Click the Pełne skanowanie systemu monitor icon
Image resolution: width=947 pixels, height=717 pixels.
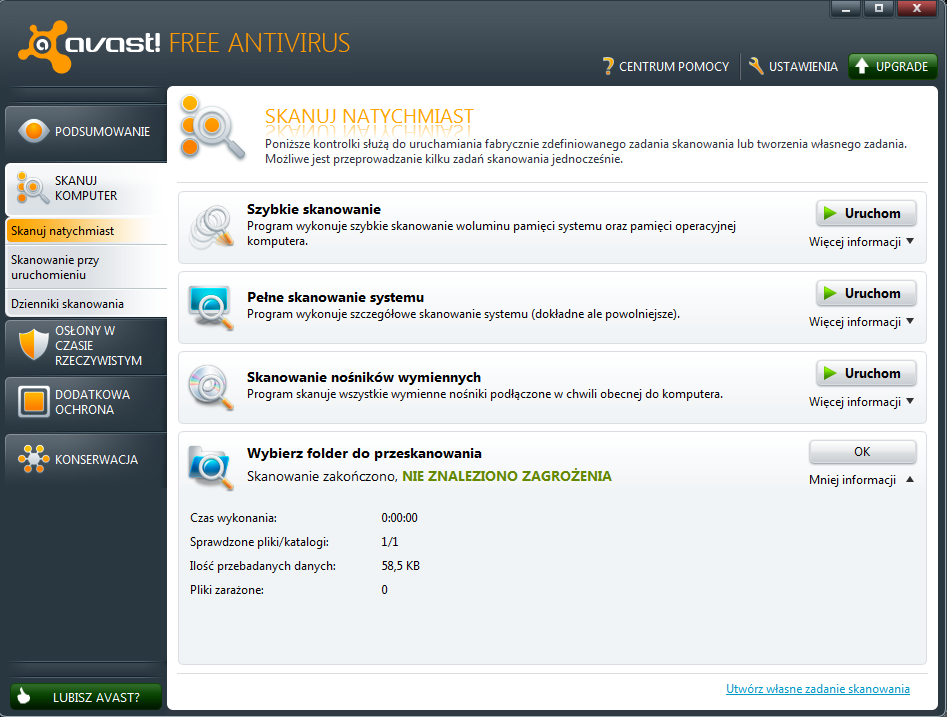coord(211,307)
